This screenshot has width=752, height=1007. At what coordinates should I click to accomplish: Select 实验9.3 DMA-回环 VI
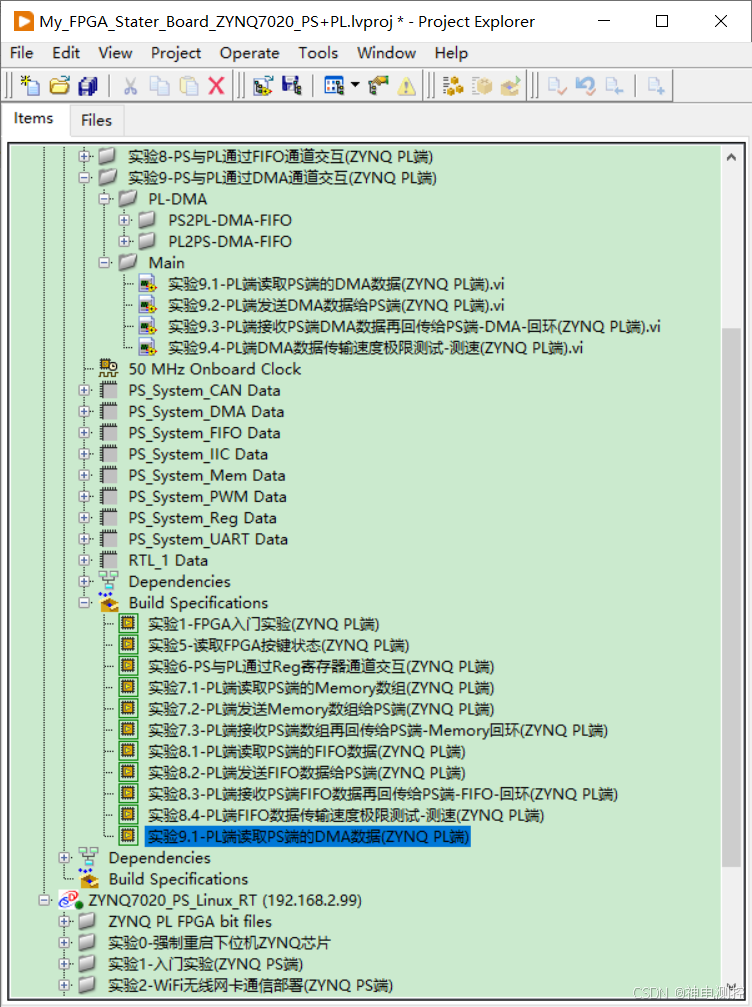(414, 326)
